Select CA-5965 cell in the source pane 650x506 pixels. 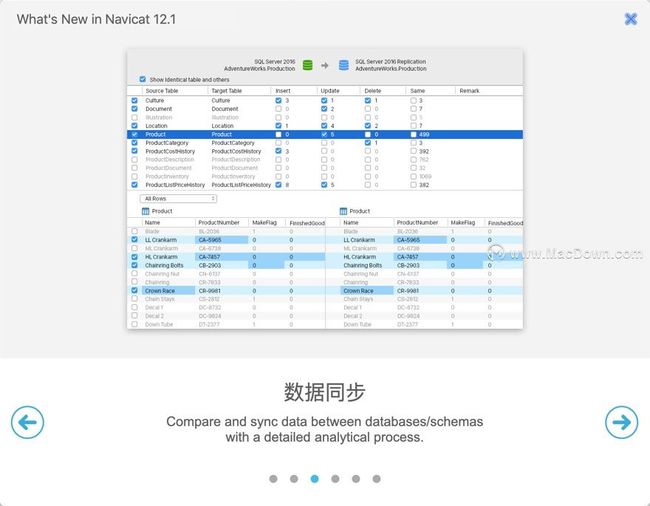pyautogui.click(x=221, y=240)
